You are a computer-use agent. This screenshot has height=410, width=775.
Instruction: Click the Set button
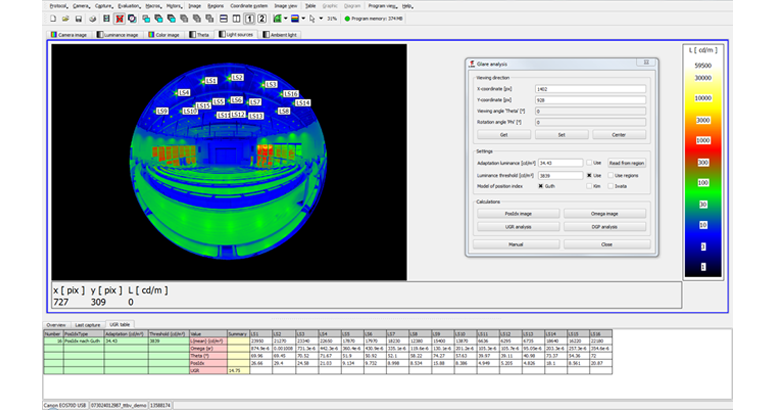561,135
